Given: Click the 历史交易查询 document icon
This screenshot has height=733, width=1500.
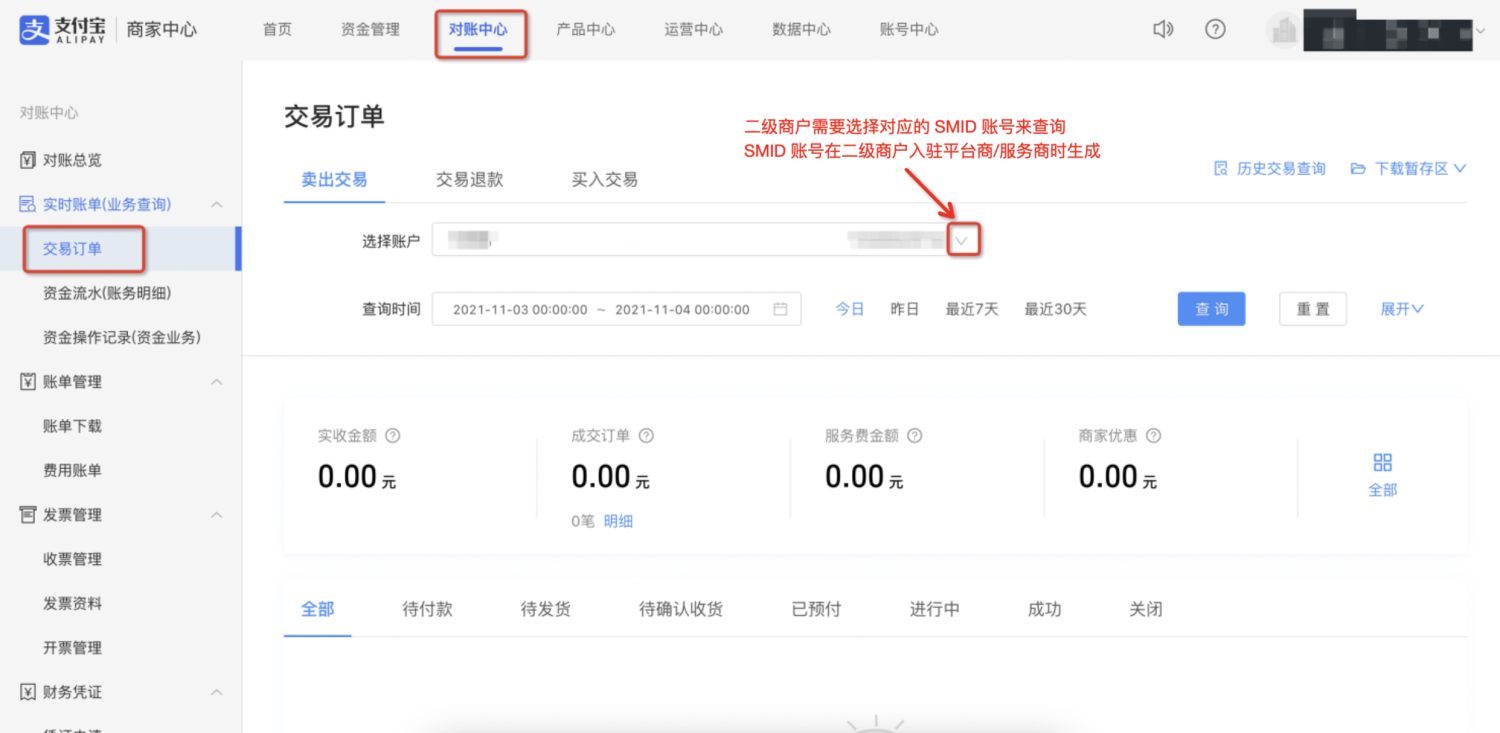Looking at the screenshot, I should click(x=1220, y=168).
